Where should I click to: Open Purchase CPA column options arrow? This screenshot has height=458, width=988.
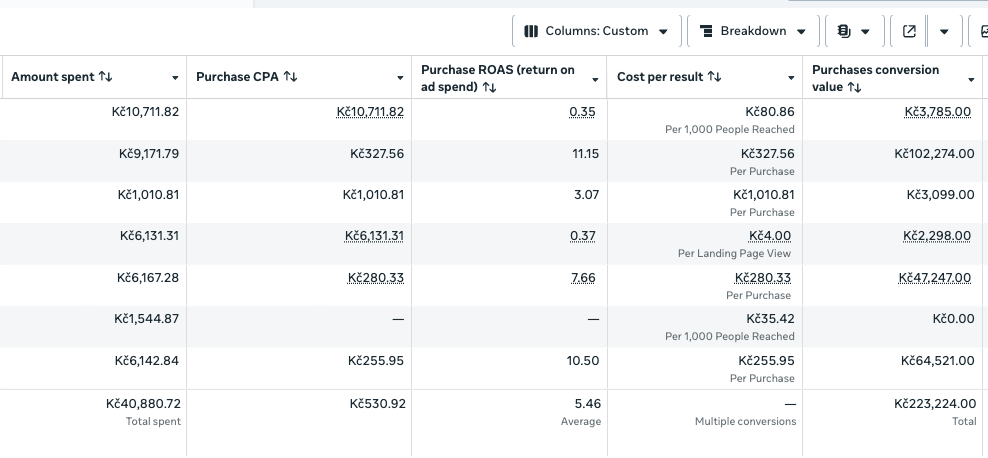click(x=400, y=78)
